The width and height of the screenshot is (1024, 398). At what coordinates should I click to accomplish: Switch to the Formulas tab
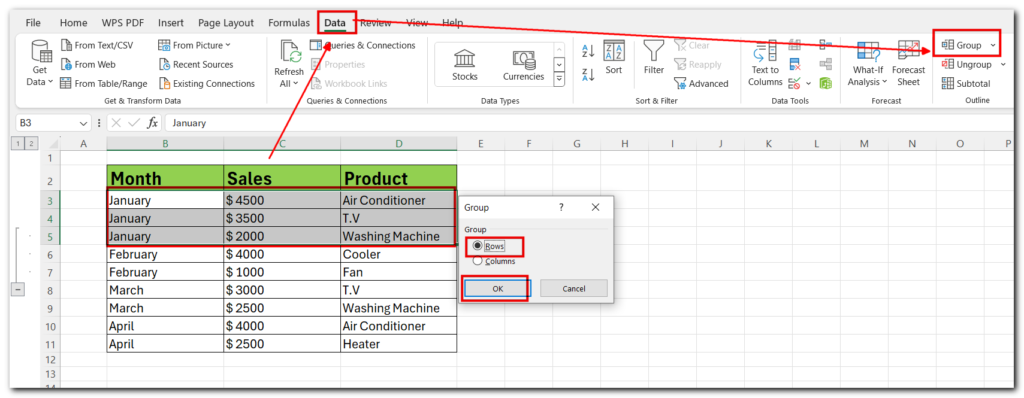289,23
